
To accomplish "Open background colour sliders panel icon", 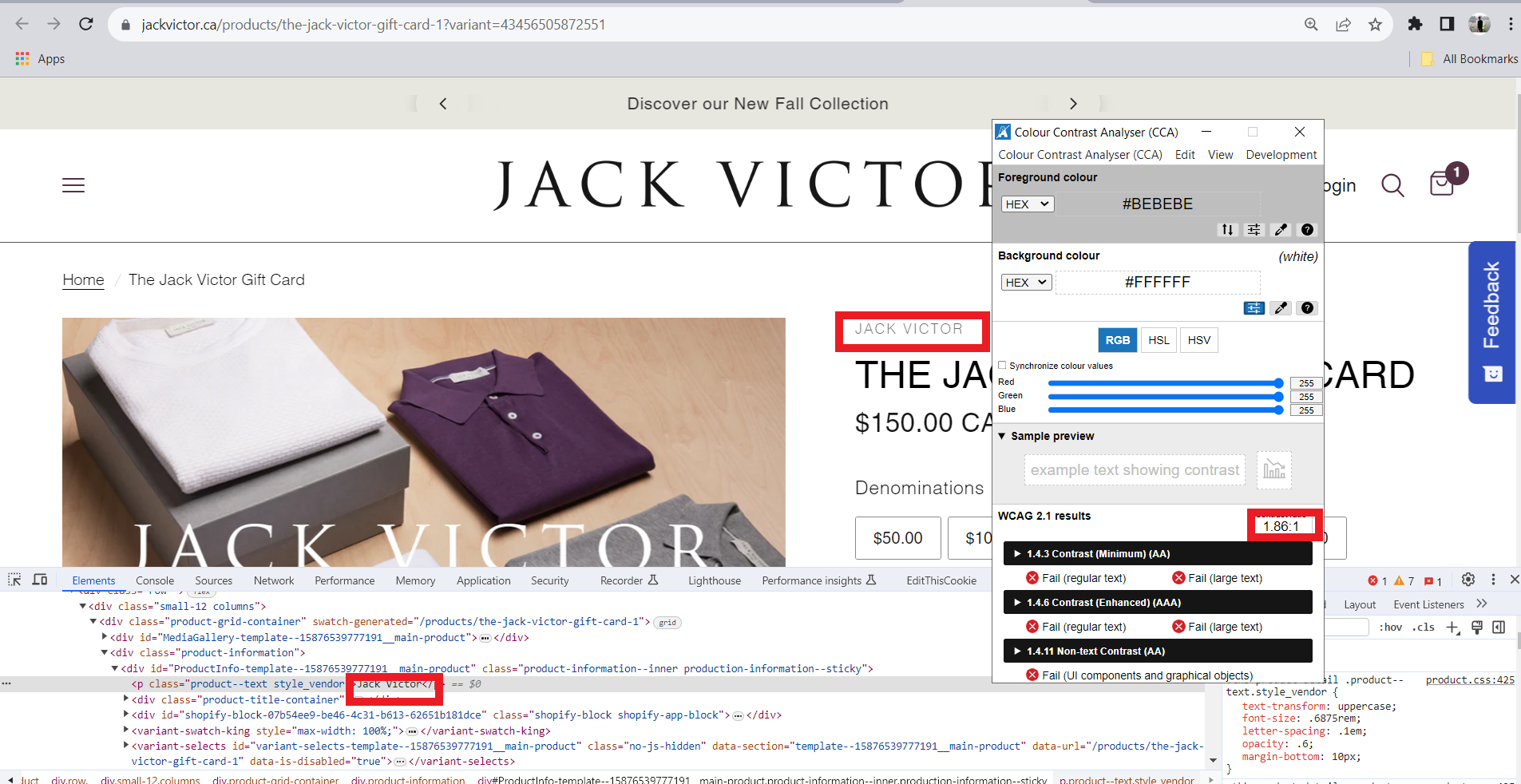I will (x=1254, y=308).
